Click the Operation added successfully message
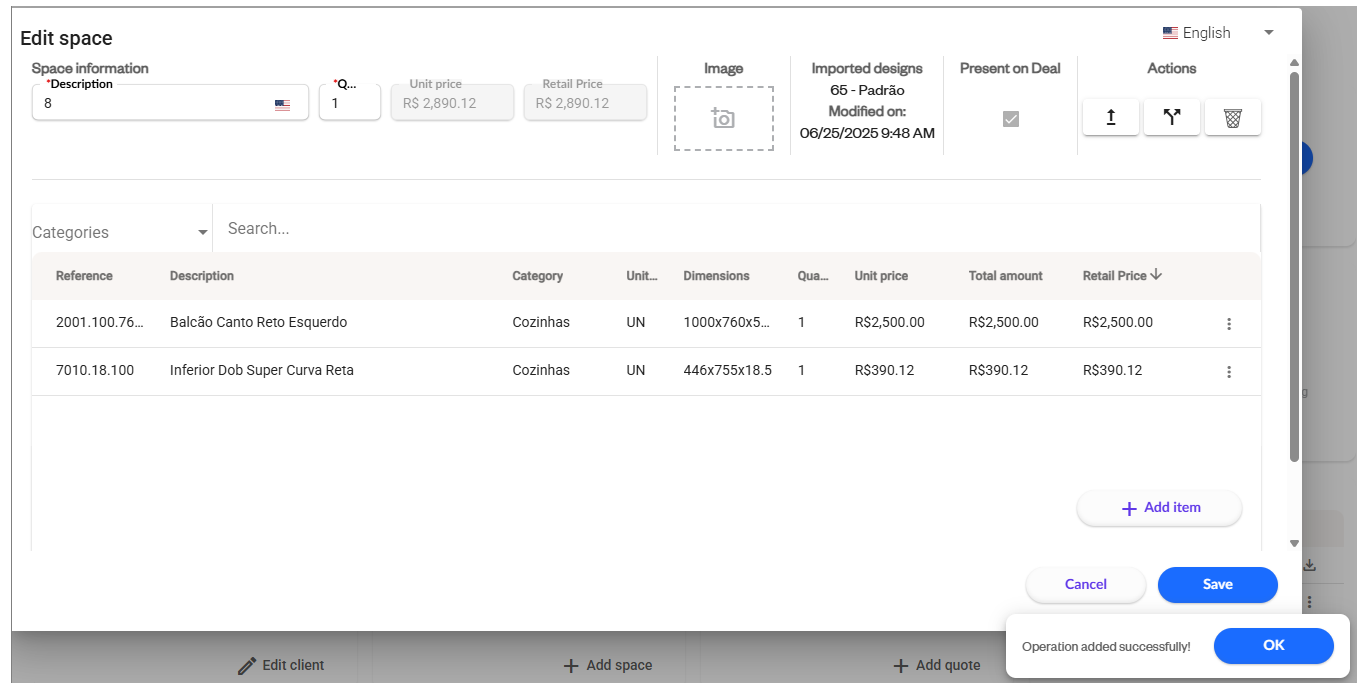This screenshot has width=1357, height=683. tap(1106, 647)
